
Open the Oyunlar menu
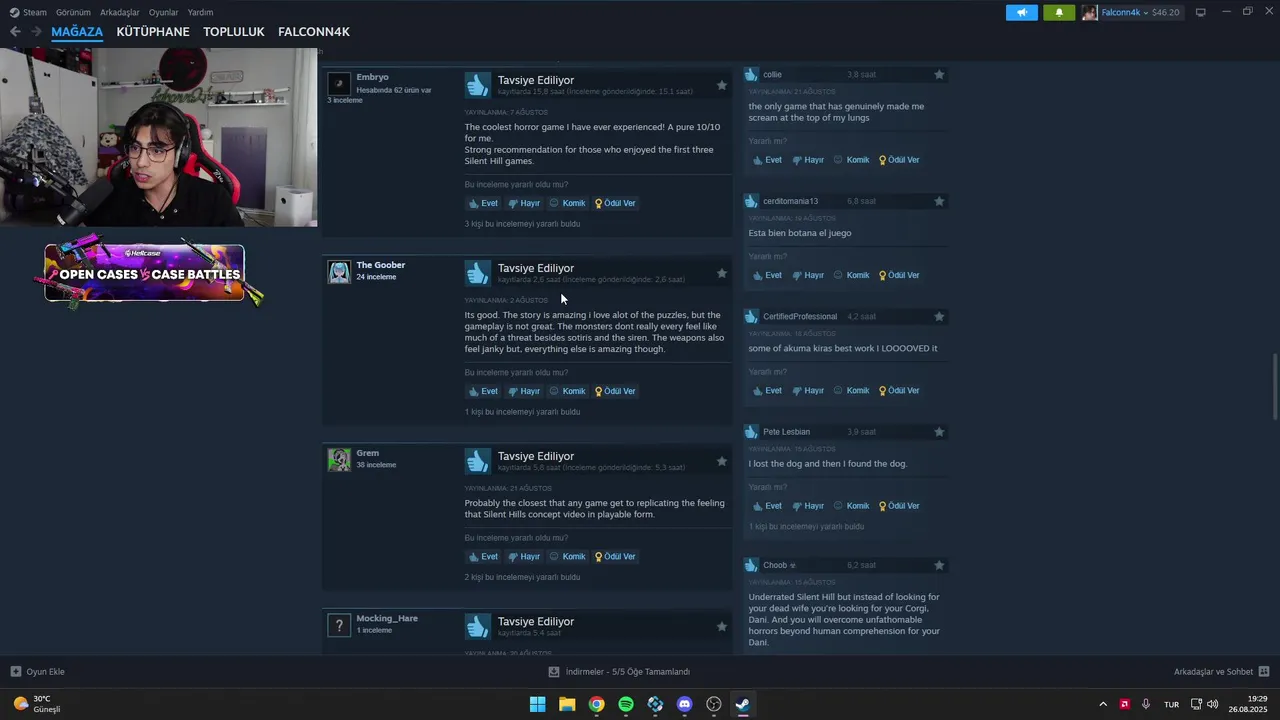coord(163,12)
